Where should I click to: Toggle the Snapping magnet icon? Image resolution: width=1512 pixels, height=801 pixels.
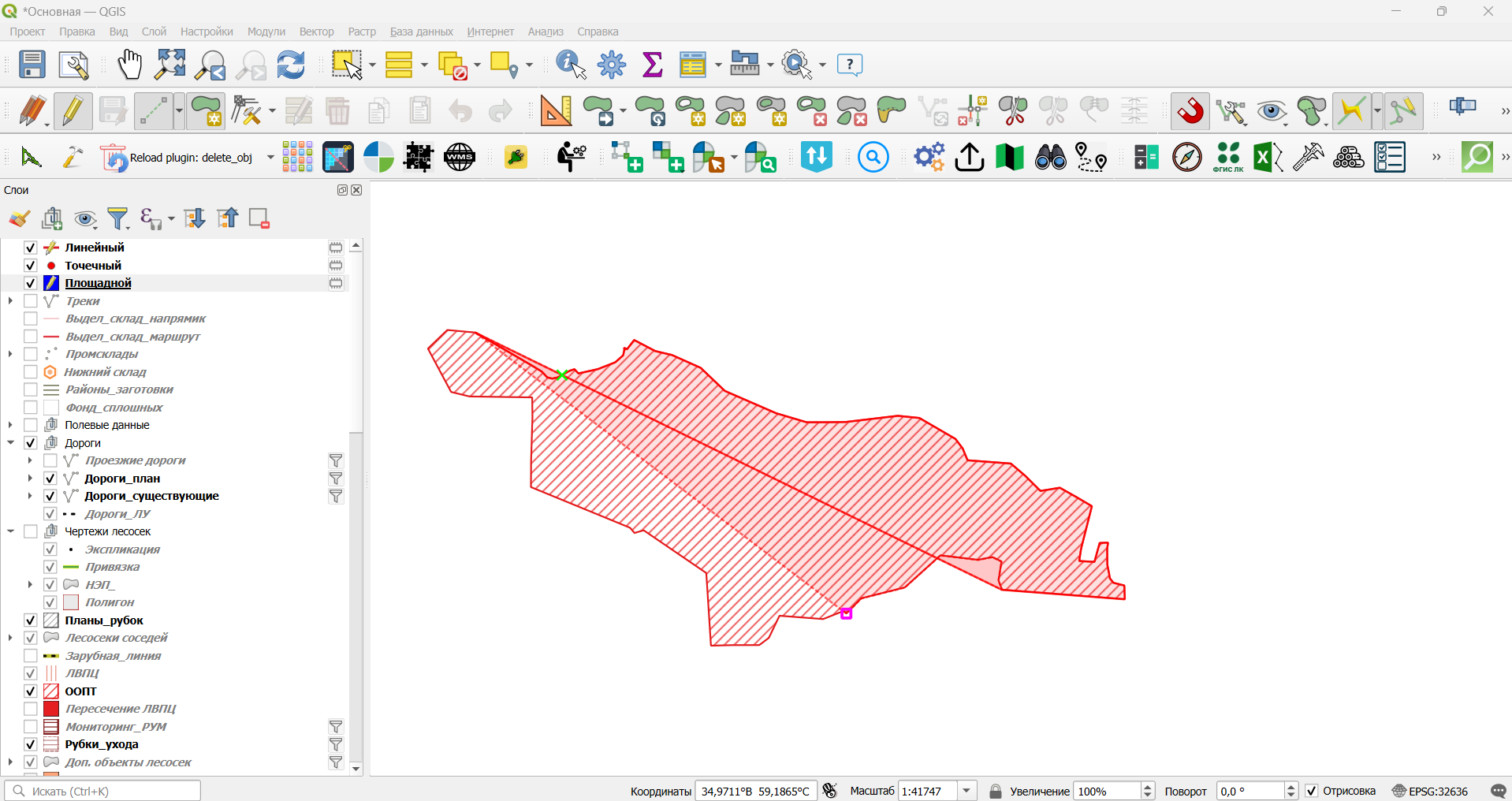[x=1190, y=111]
